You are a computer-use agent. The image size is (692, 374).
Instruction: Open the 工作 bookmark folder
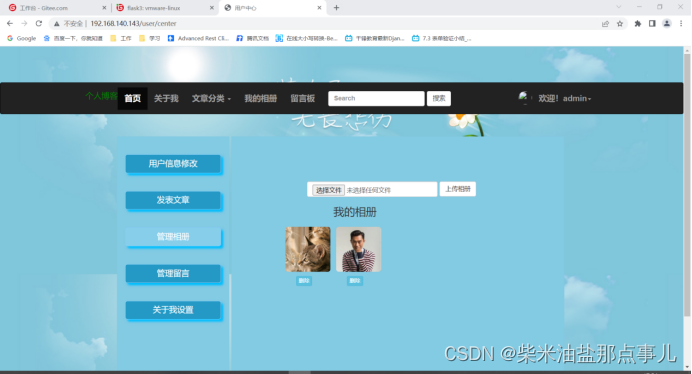[x=121, y=38]
